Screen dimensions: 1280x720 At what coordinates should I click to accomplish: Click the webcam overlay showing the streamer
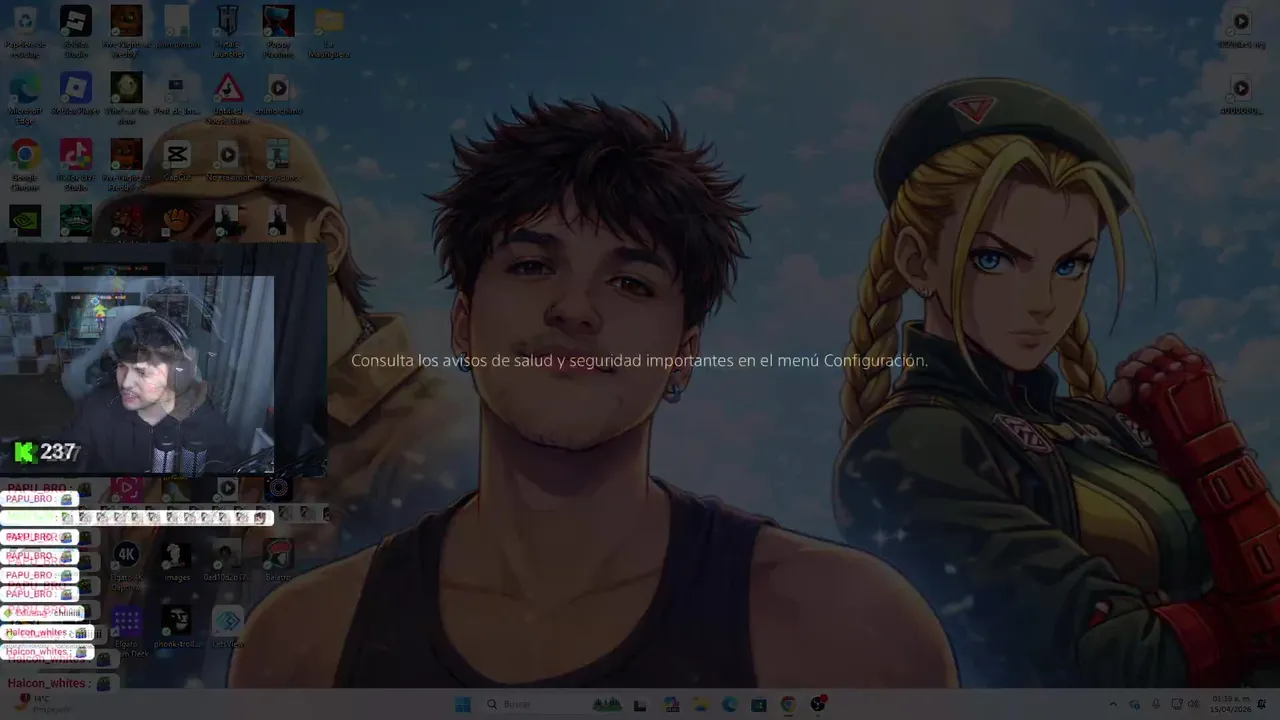pos(137,373)
